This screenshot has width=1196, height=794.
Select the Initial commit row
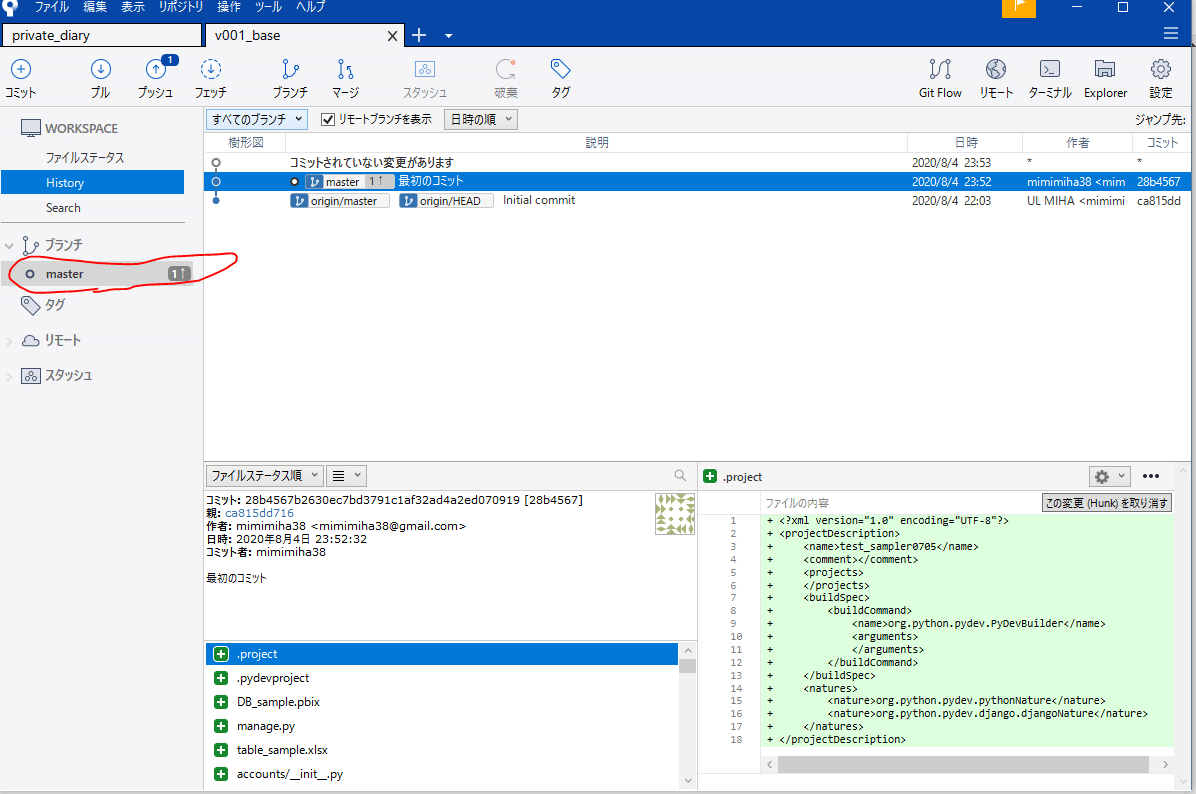pos(697,201)
